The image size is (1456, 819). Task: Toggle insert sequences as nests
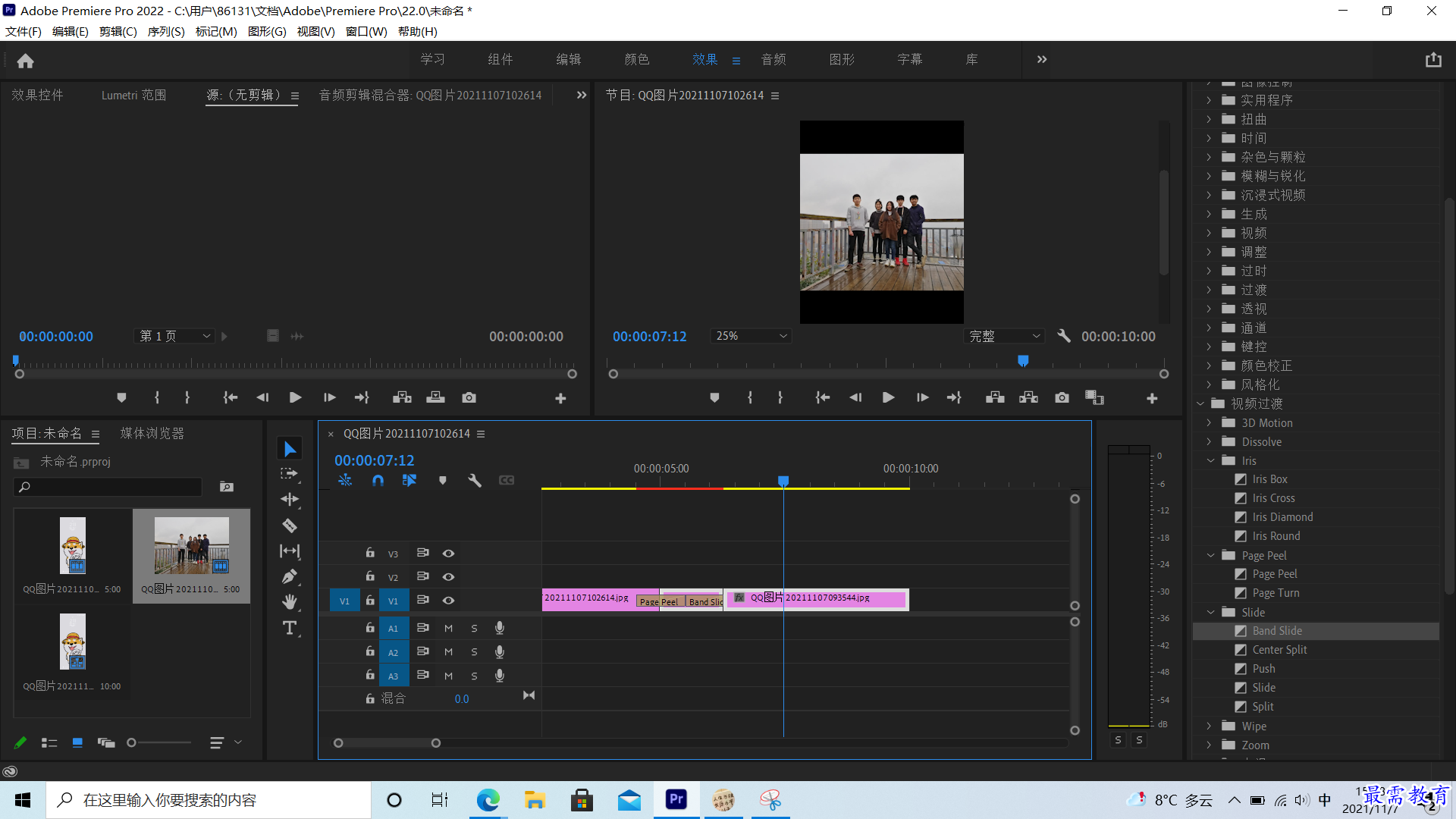pos(345,480)
